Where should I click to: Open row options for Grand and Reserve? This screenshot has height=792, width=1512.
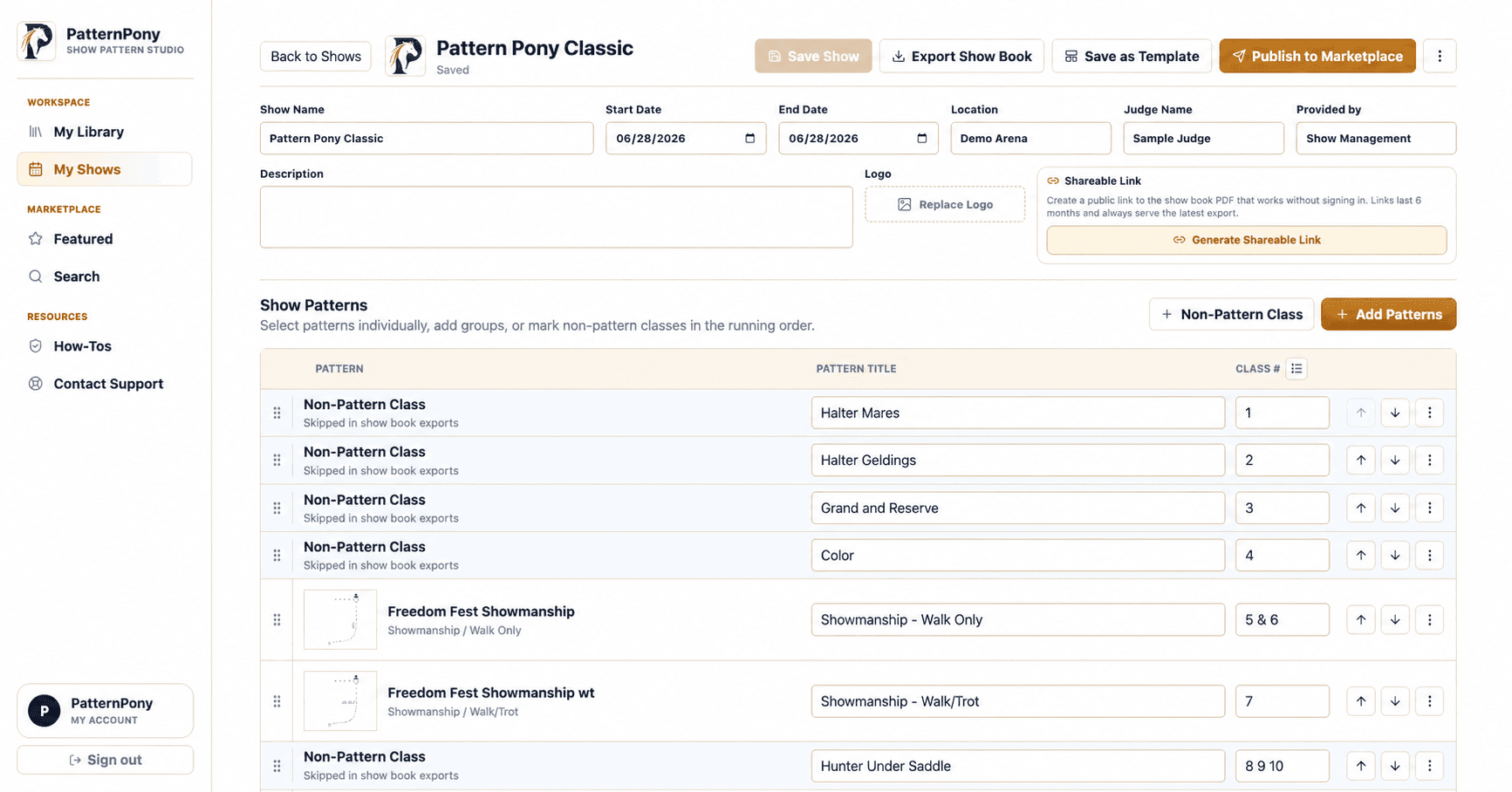pyautogui.click(x=1429, y=508)
